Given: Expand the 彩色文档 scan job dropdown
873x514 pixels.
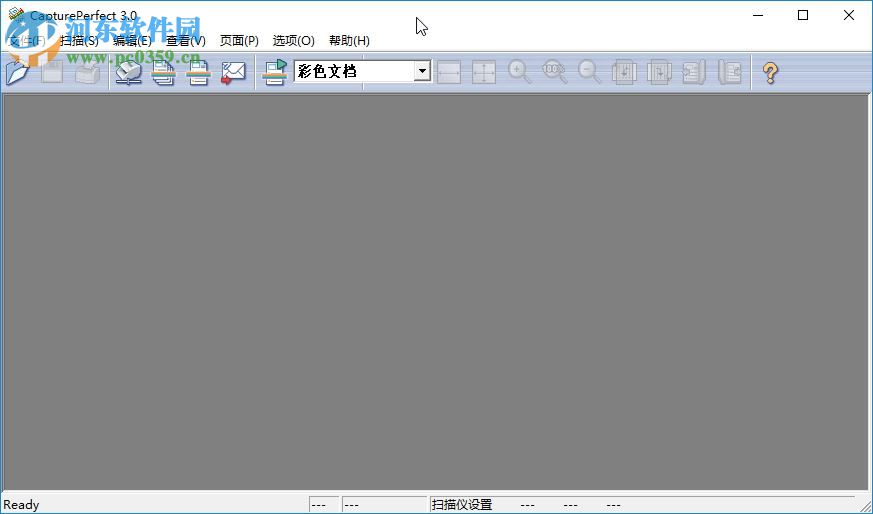Looking at the screenshot, I should (x=422, y=71).
